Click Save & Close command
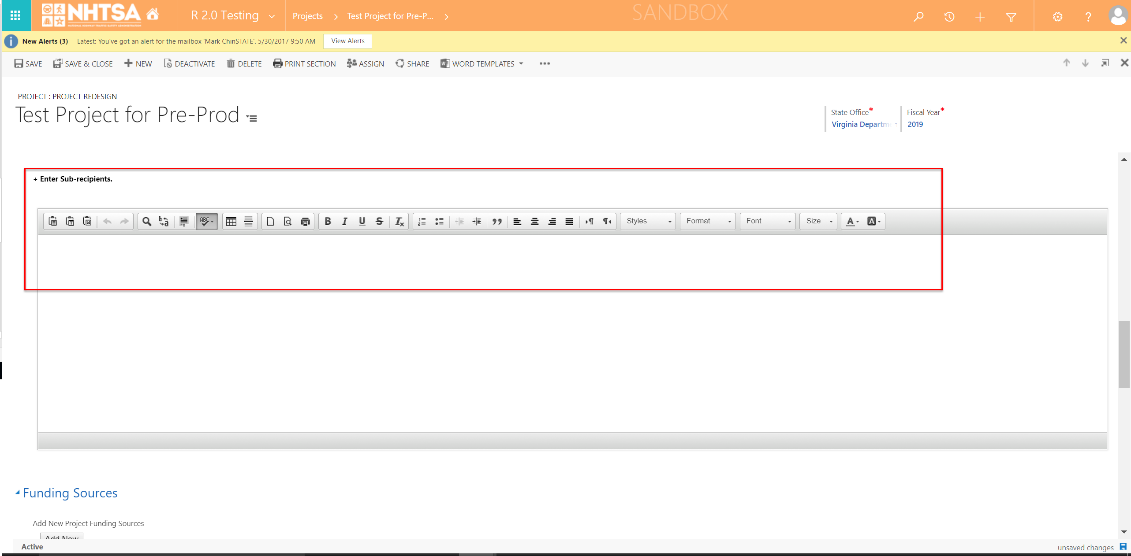 pos(82,63)
